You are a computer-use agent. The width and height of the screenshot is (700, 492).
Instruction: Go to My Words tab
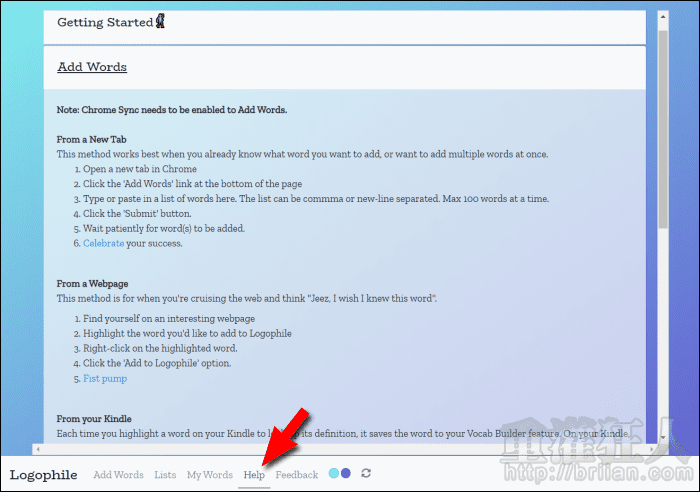[x=209, y=475]
